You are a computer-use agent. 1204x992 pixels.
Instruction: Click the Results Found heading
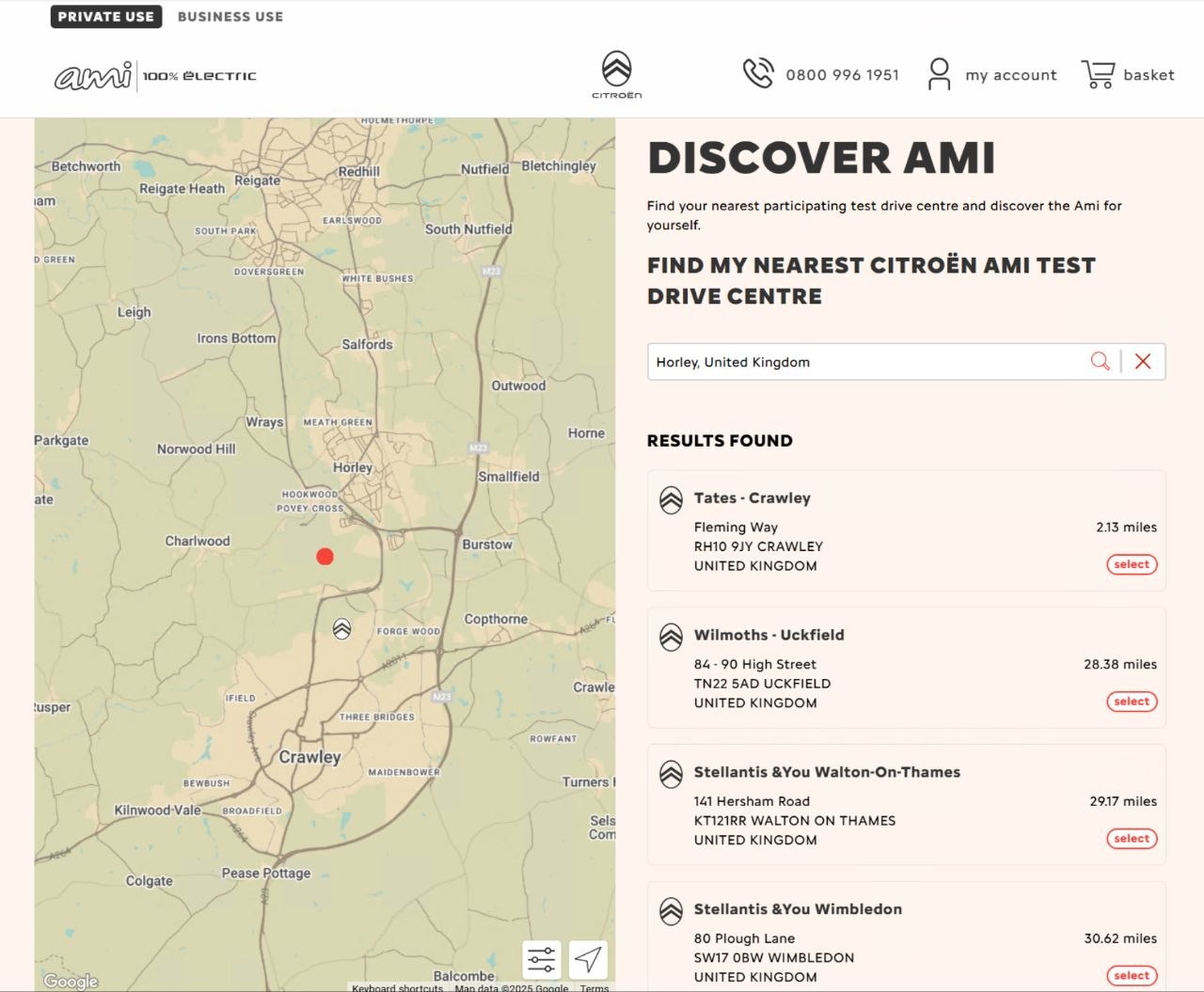point(720,441)
